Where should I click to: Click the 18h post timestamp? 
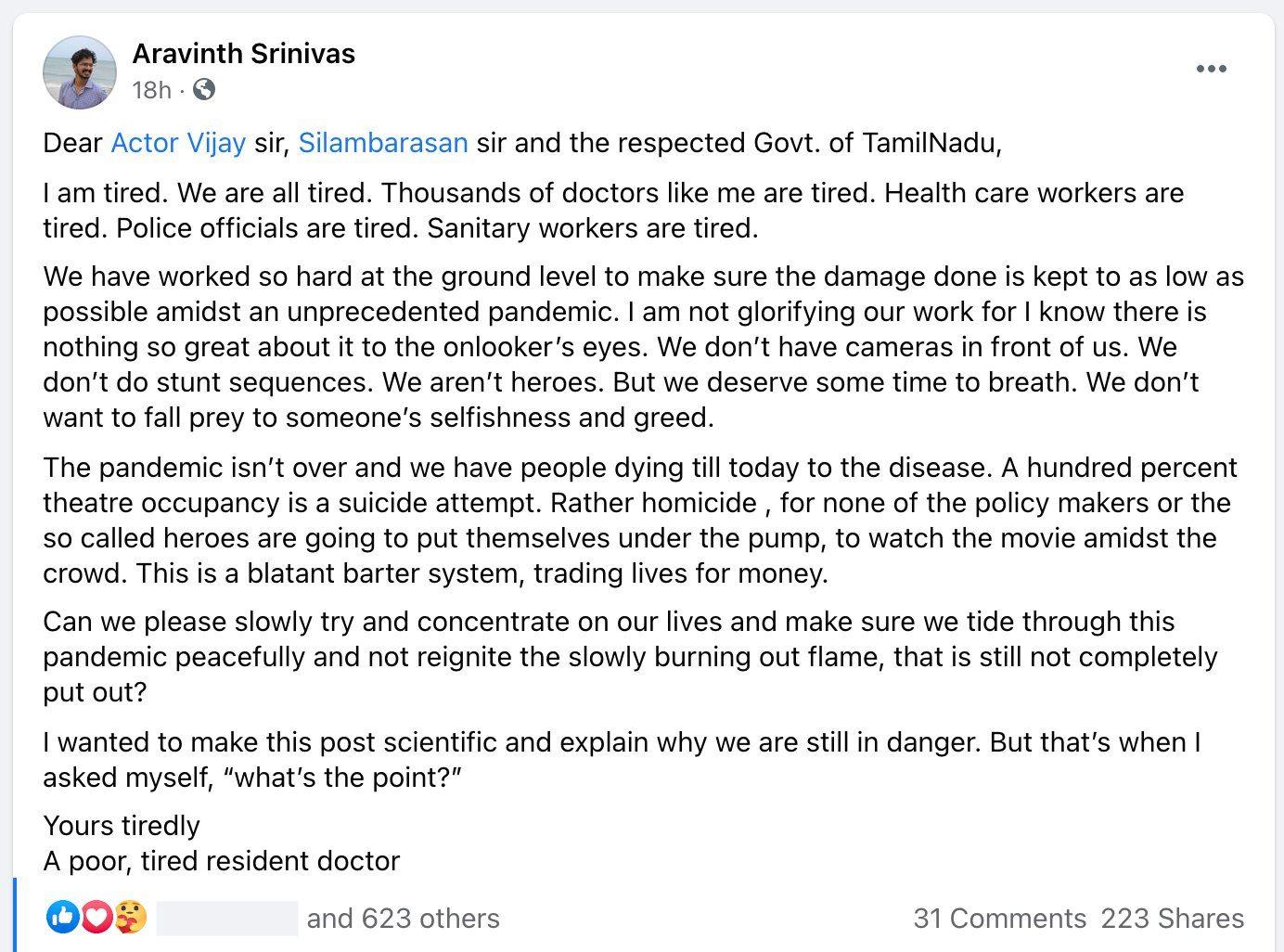[x=151, y=90]
